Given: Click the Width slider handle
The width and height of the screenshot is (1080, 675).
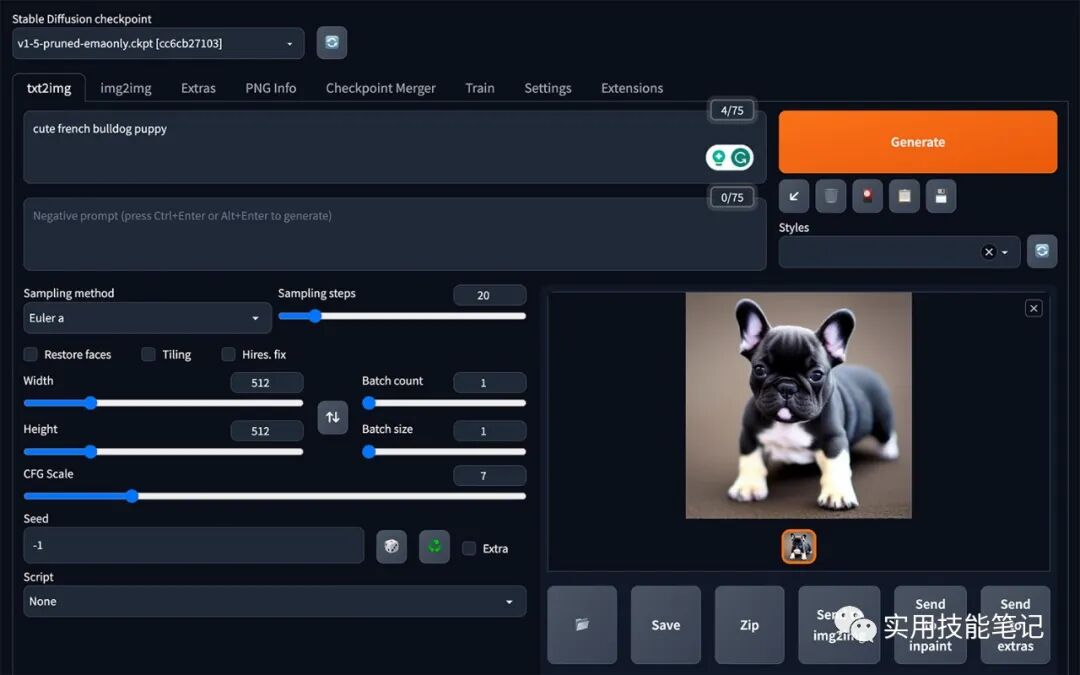Looking at the screenshot, I should (90, 403).
